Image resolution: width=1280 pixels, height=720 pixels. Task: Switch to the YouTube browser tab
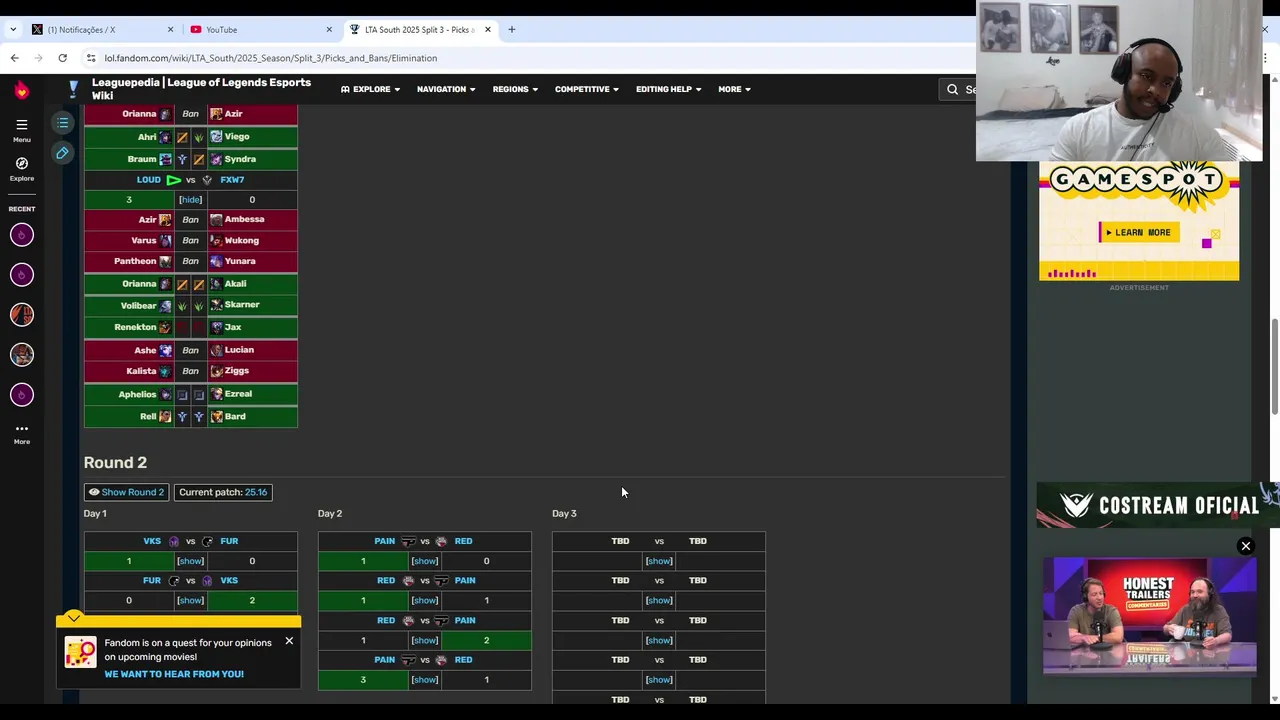pyautogui.click(x=262, y=29)
